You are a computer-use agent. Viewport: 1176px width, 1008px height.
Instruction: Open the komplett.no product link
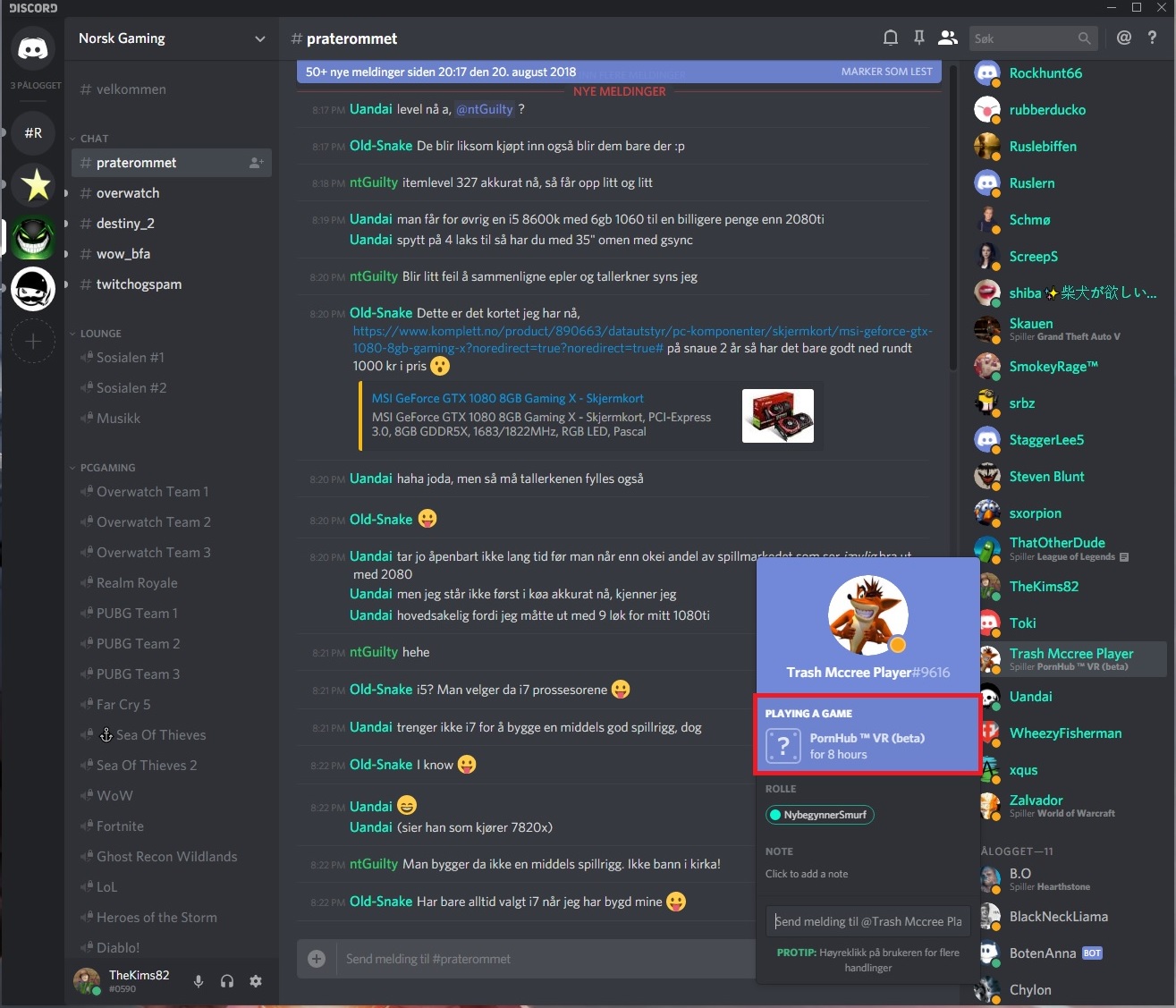[x=642, y=339]
